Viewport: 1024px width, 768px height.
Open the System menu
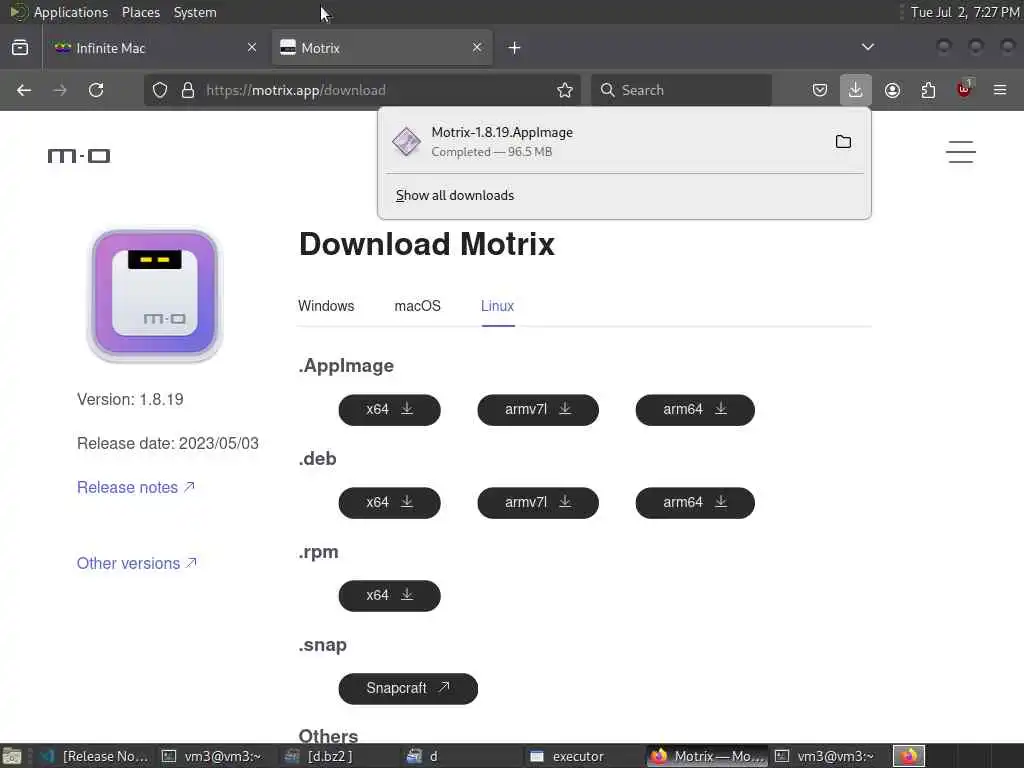[x=195, y=12]
